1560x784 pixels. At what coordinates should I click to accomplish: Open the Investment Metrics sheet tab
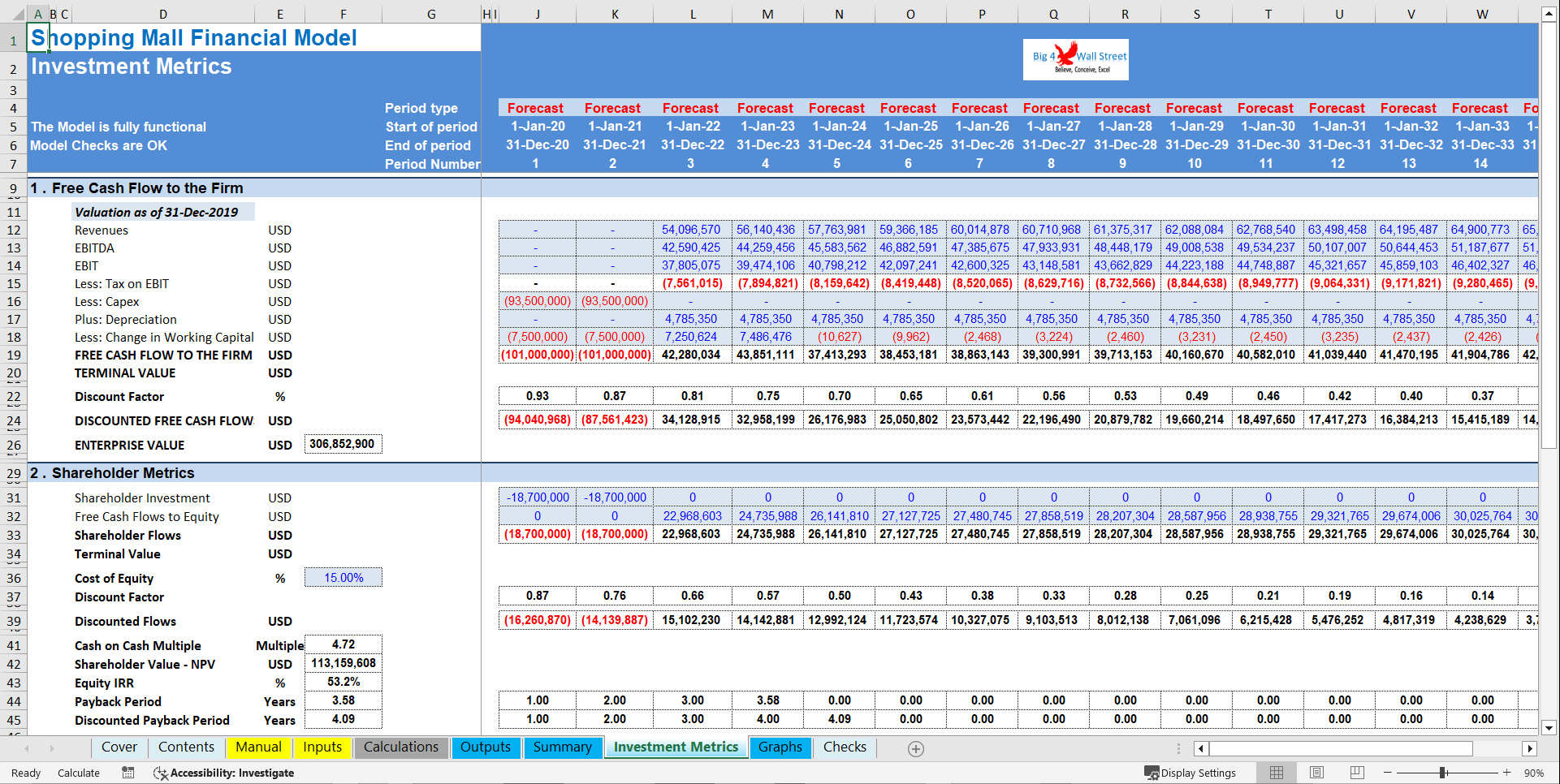coord(676,747)
